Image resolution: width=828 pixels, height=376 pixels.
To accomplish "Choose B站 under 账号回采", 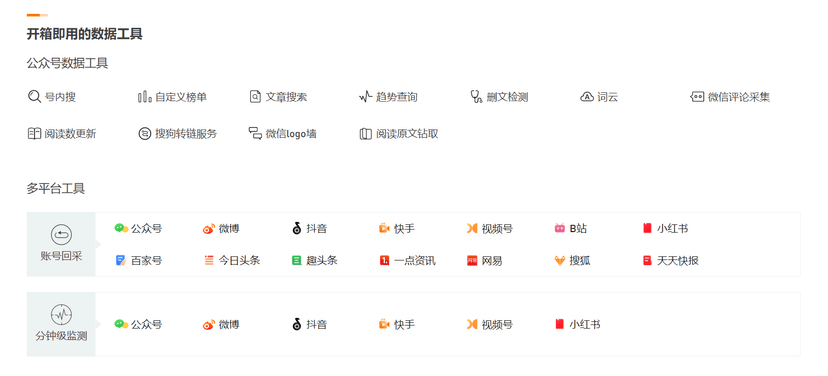I will (x=571, y=229).
